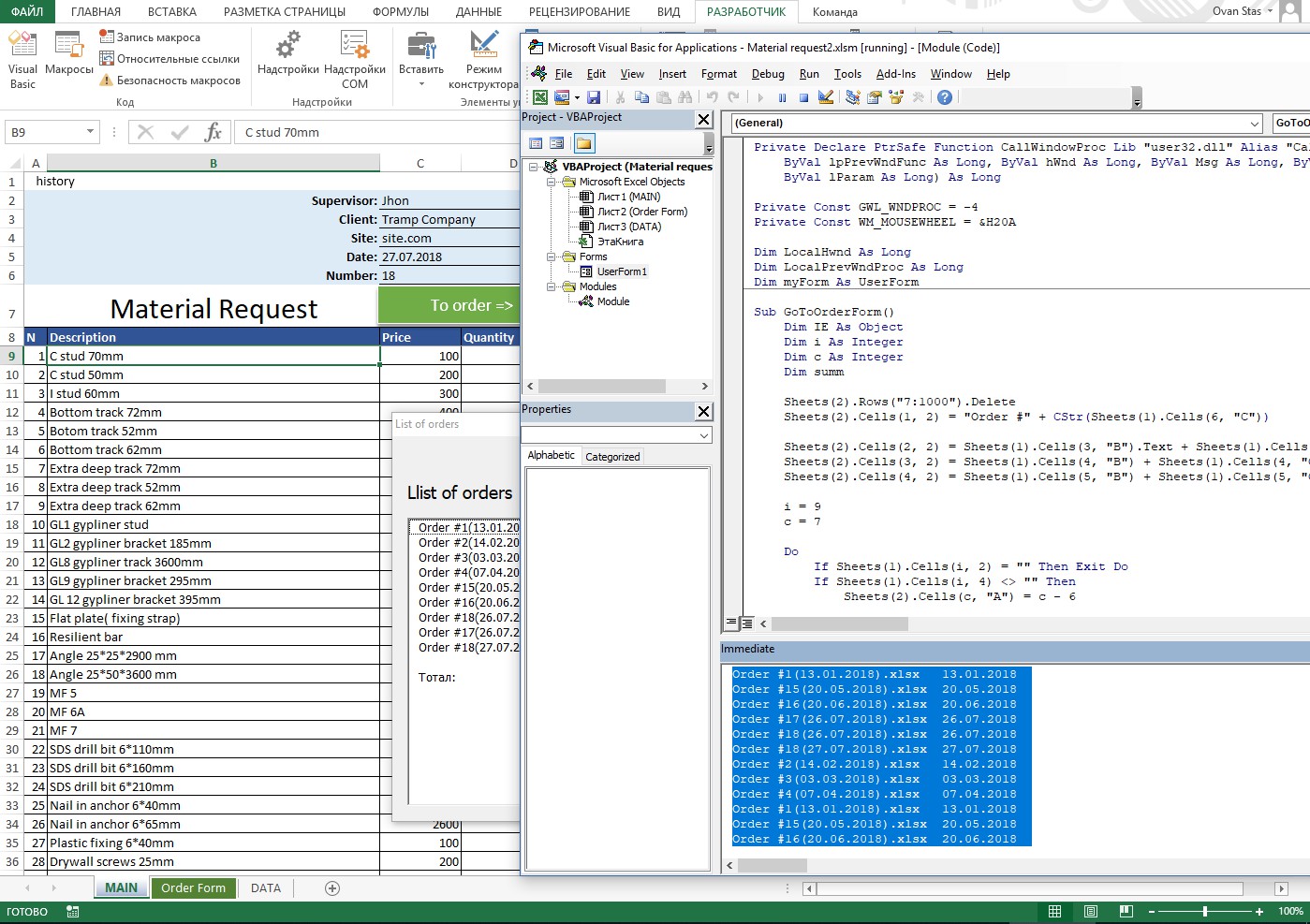This screenshot has height=924, width=1310.
Task: Collapse the Modules folder in project tree
Action: 552,286
